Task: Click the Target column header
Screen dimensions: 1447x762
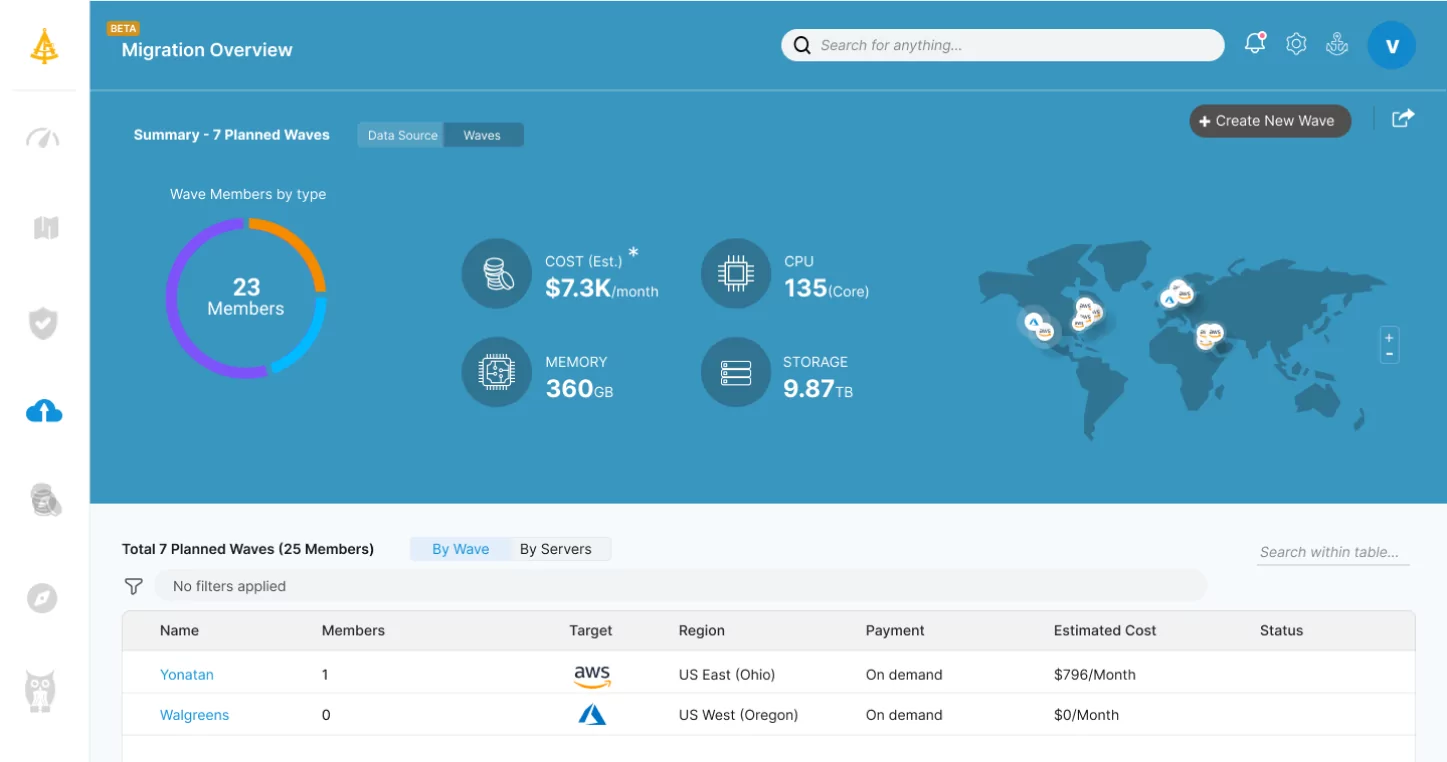Action: coord(591,631)
